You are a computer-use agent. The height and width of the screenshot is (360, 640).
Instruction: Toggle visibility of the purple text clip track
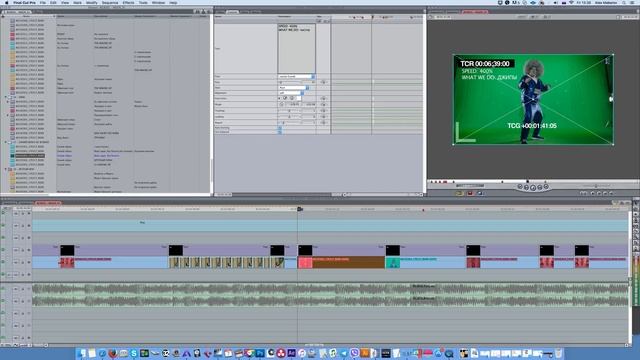pos(3,249)
